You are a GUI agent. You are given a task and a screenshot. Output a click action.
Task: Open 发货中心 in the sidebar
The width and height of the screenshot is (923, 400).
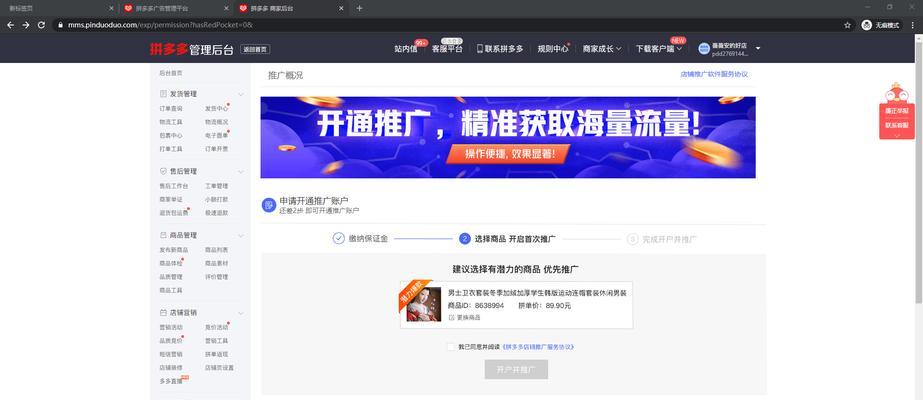click(217, 108)
